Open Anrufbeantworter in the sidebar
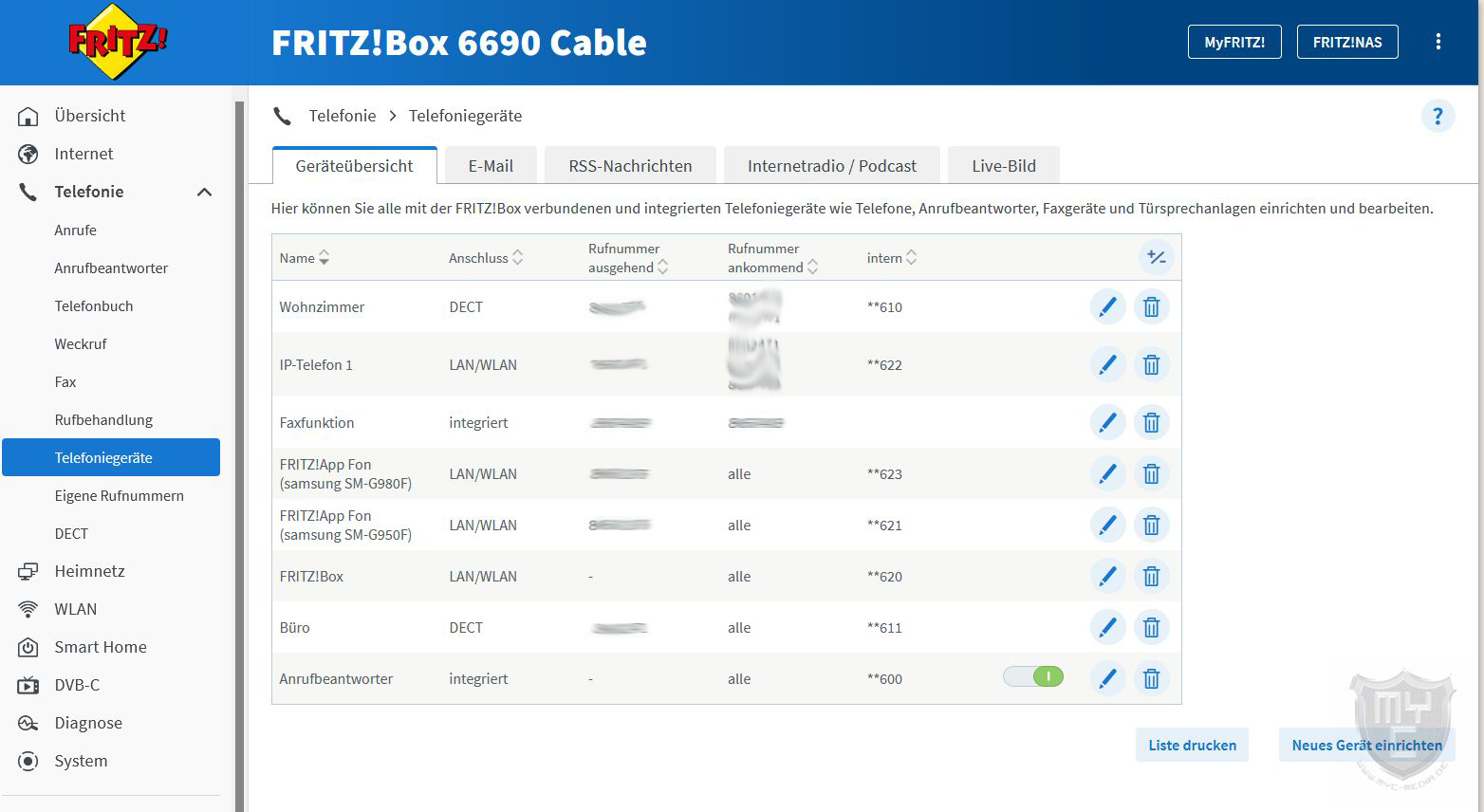This screenshot has width=1484, height=812. [x=111, y=268]
